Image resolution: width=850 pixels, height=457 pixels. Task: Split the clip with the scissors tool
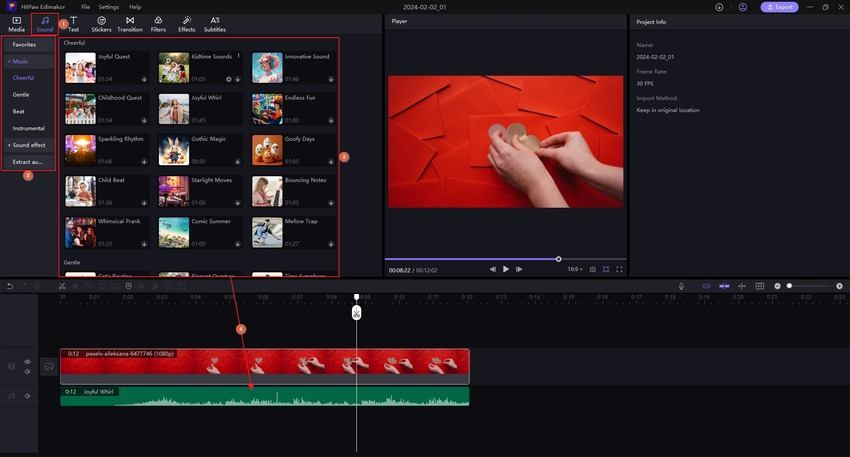(62, 286)
